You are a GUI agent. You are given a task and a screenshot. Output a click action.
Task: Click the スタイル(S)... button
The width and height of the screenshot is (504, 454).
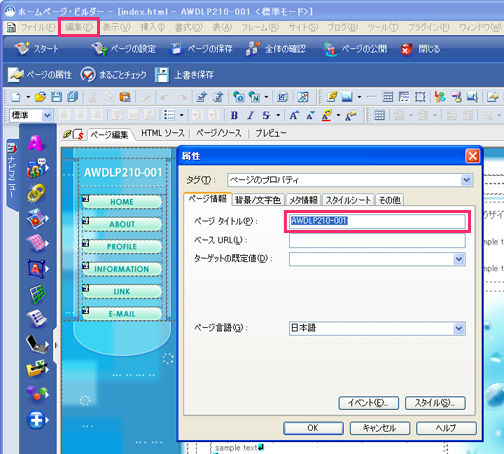(435, 403)
